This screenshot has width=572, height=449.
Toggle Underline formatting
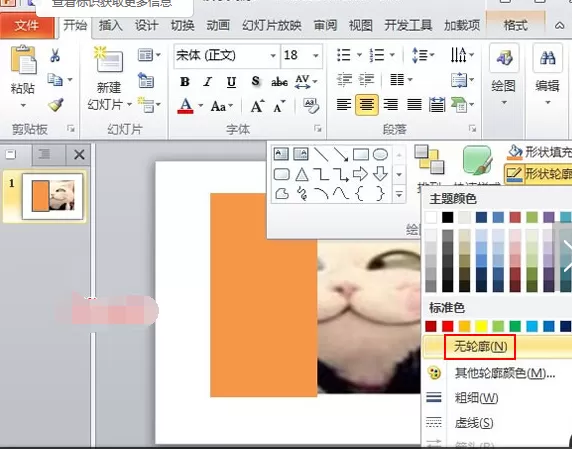[x=231, y=82]
